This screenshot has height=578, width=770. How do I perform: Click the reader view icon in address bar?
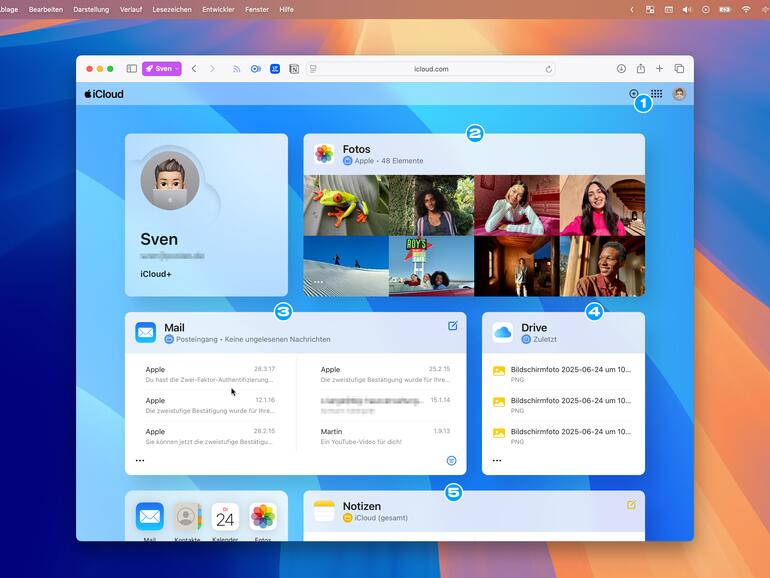313,69
